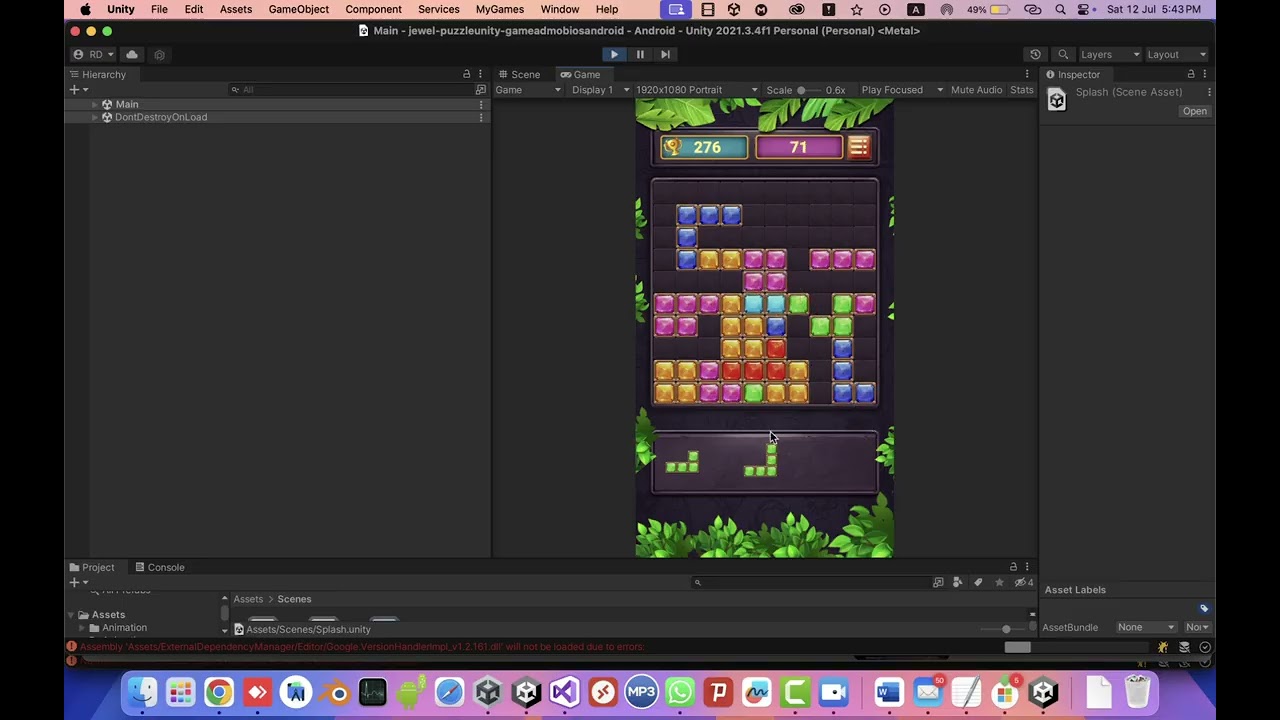The width and height of the screenshot is (1280, 720).
Task: Select the DontDestroyOnLoad row
Action: tap(277, 117)
